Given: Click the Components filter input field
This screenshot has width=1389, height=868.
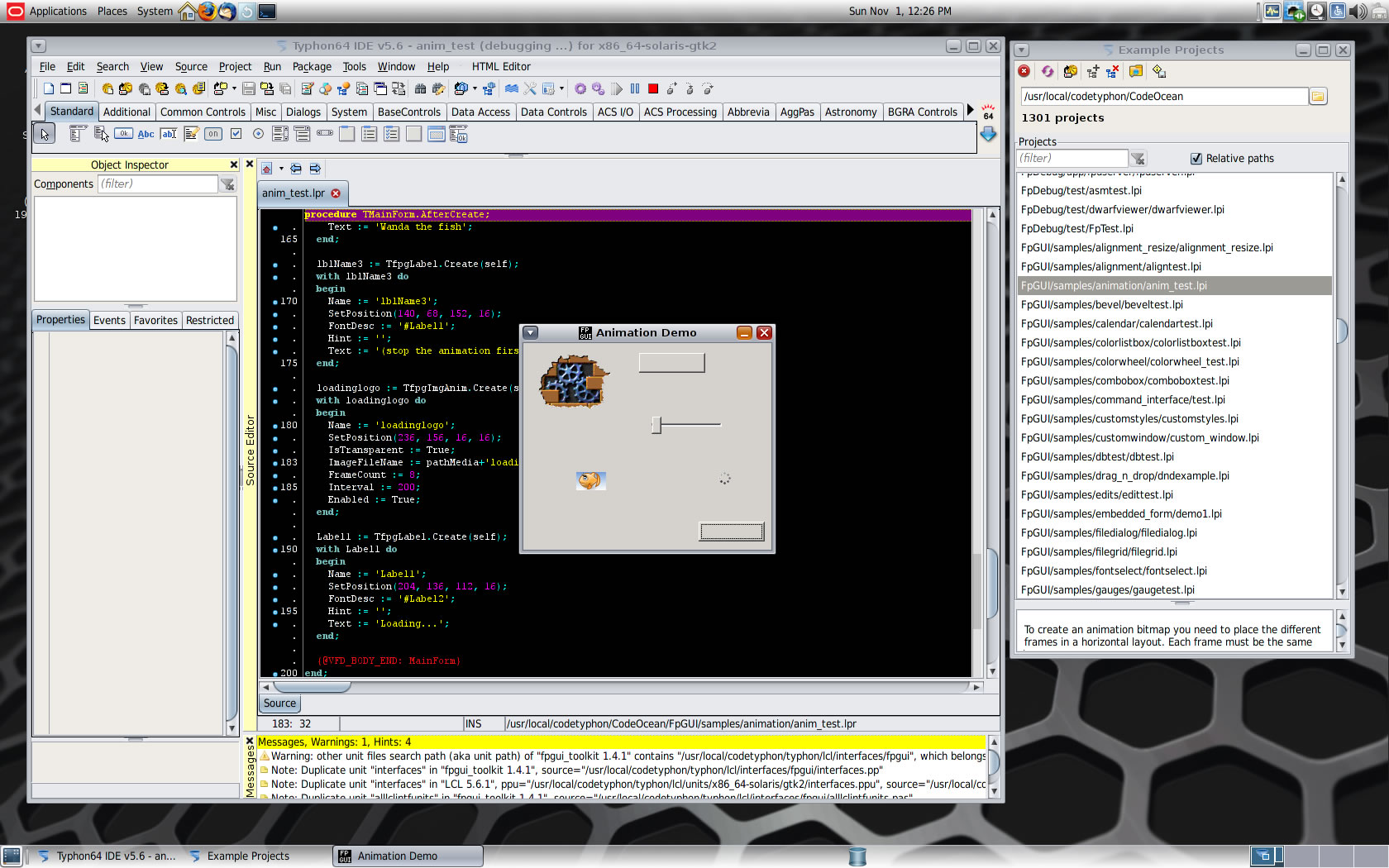Looking at the screenshot, I should pos(157,184).
